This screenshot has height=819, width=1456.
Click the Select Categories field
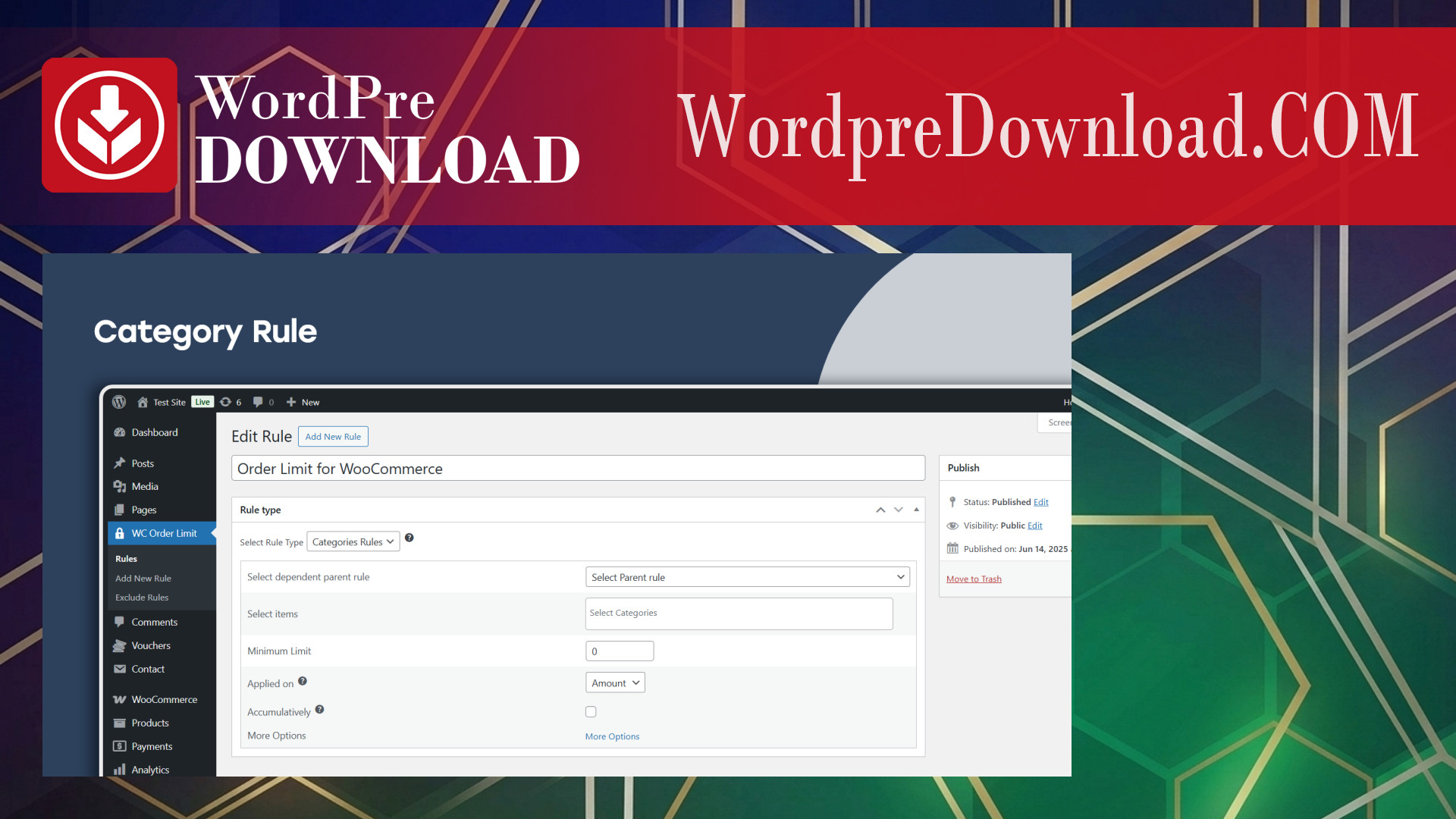(739, 613)
